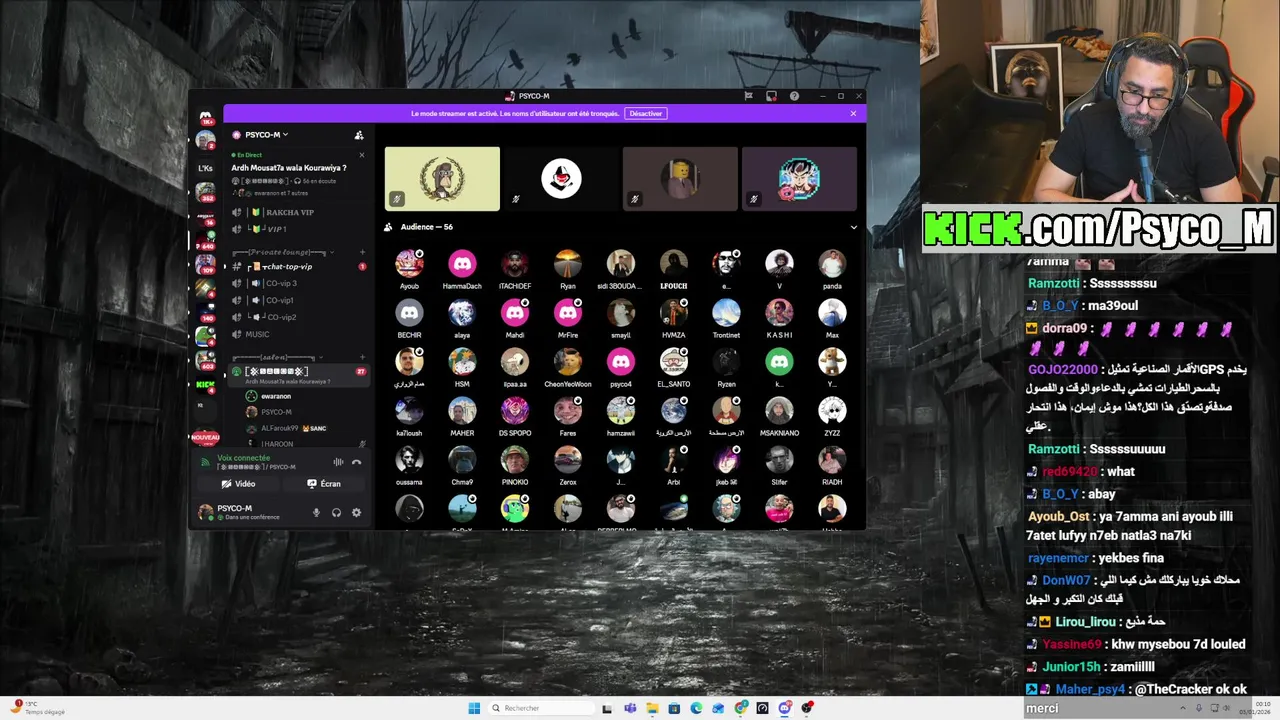Viewport: 1280px width, 720px height.
Task: Open Microsoft Edge from taskbar
Action: [696, 708]
